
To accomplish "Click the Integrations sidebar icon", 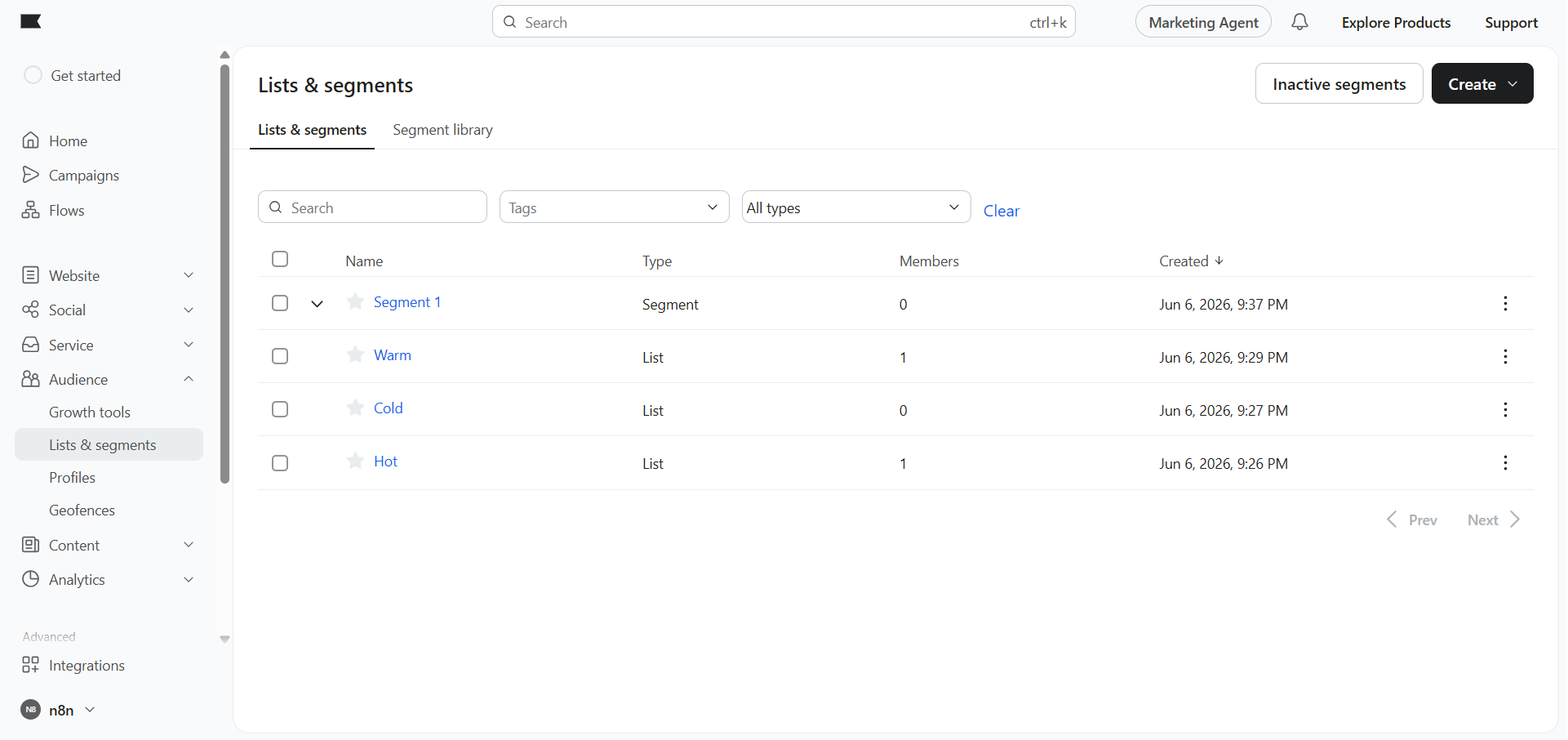I will (x=31, y=665).
